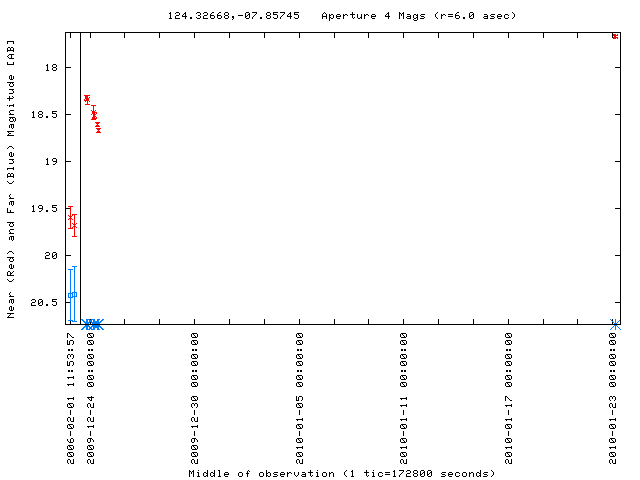640x480 pixels.
Task: Click the x-axis date 2010-01-23 00:00:00
Action: click(x=613, y=398)
